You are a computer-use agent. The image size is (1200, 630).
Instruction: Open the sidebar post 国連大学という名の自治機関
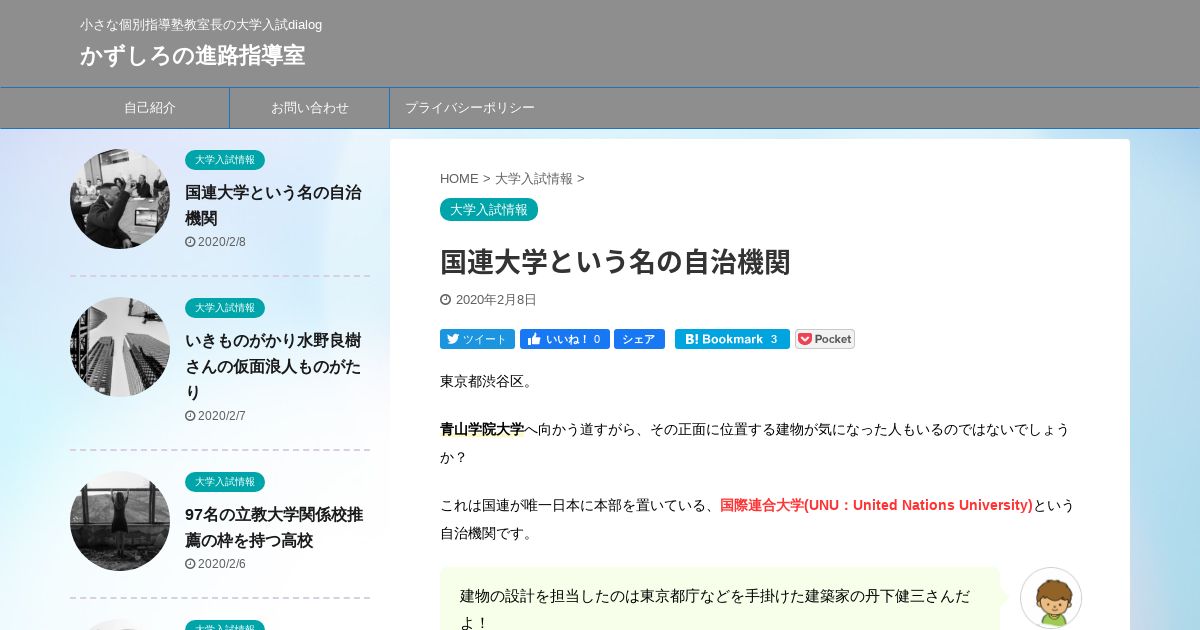pos(273,205)
